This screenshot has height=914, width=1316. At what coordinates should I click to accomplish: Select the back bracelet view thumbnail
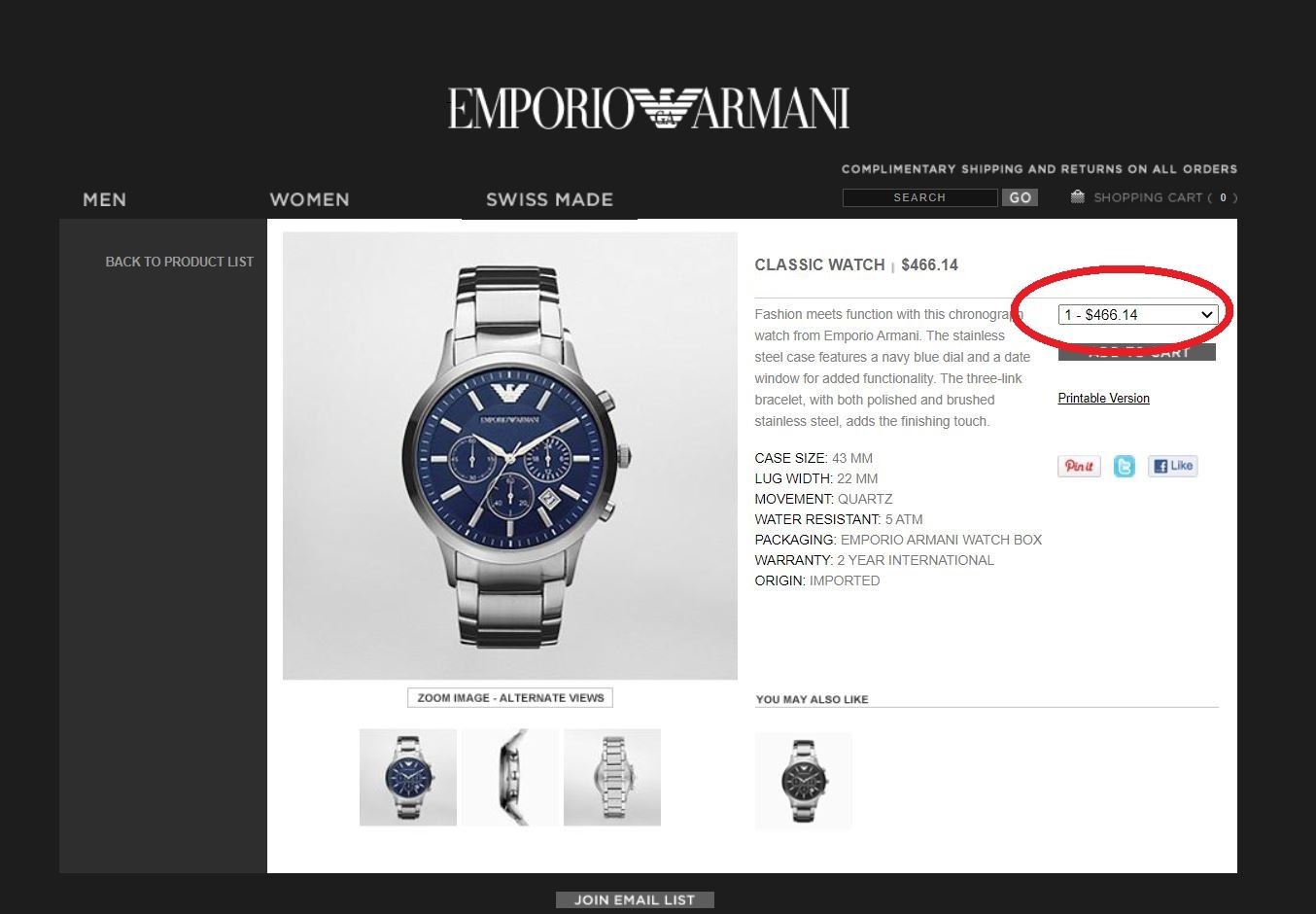(x=612, y=777)
